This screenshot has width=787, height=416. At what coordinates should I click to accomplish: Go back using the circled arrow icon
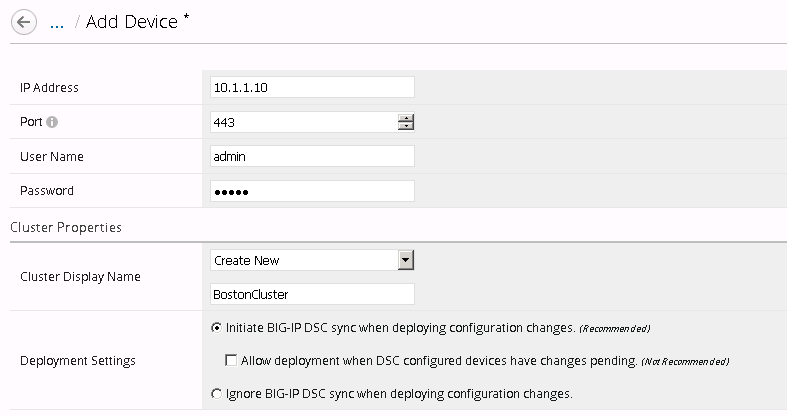tap(24, 22)
